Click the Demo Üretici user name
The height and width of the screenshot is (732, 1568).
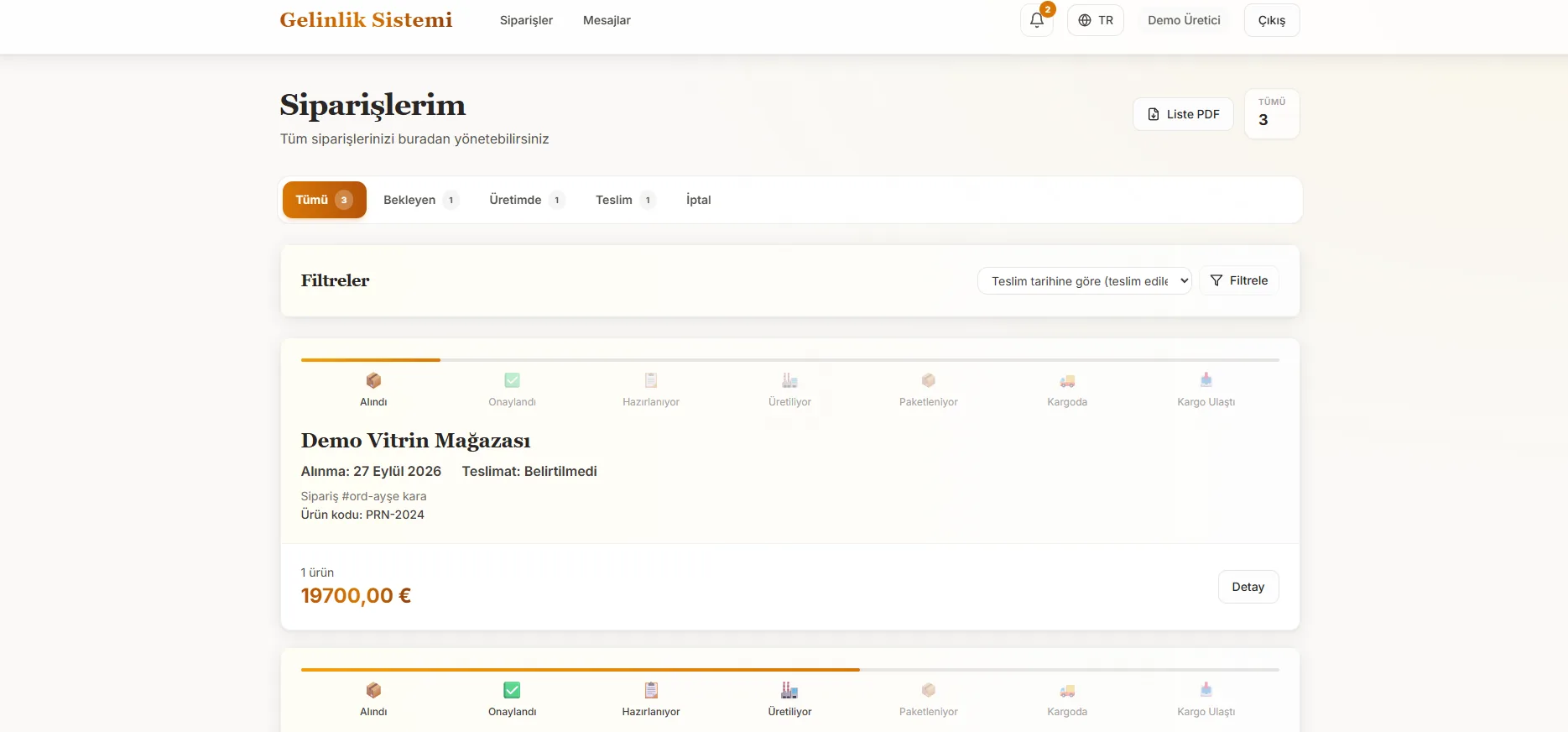(1184, 20)
